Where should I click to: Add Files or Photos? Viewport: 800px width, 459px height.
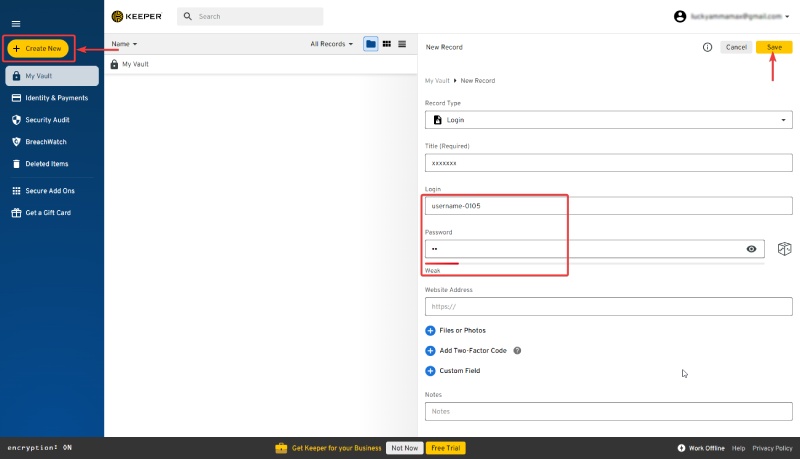456,330
